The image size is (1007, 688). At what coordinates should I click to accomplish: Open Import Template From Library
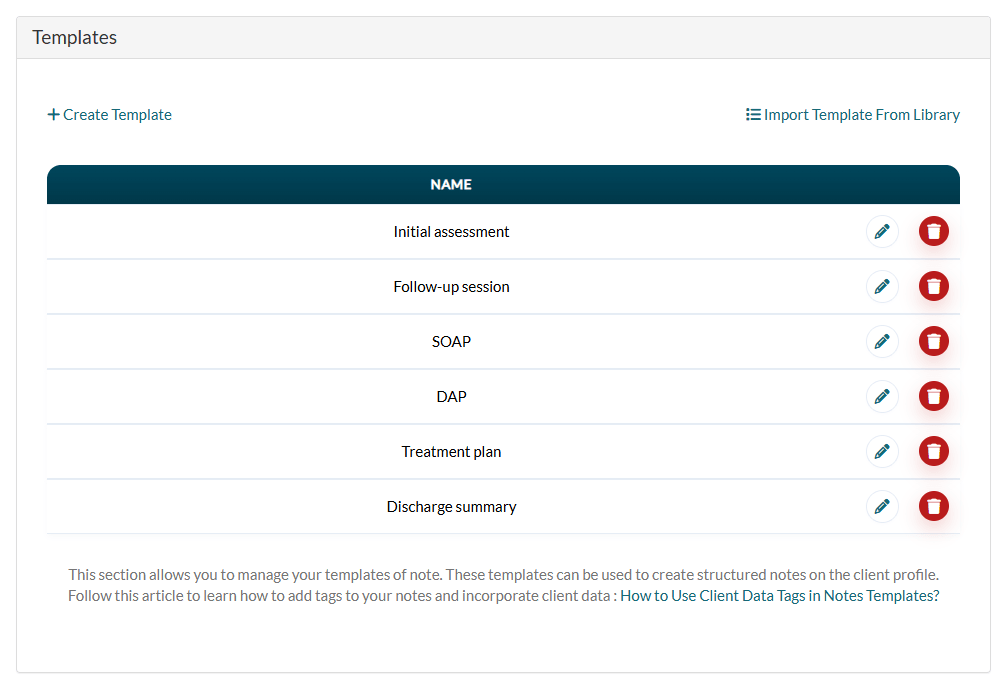[852, 115]
